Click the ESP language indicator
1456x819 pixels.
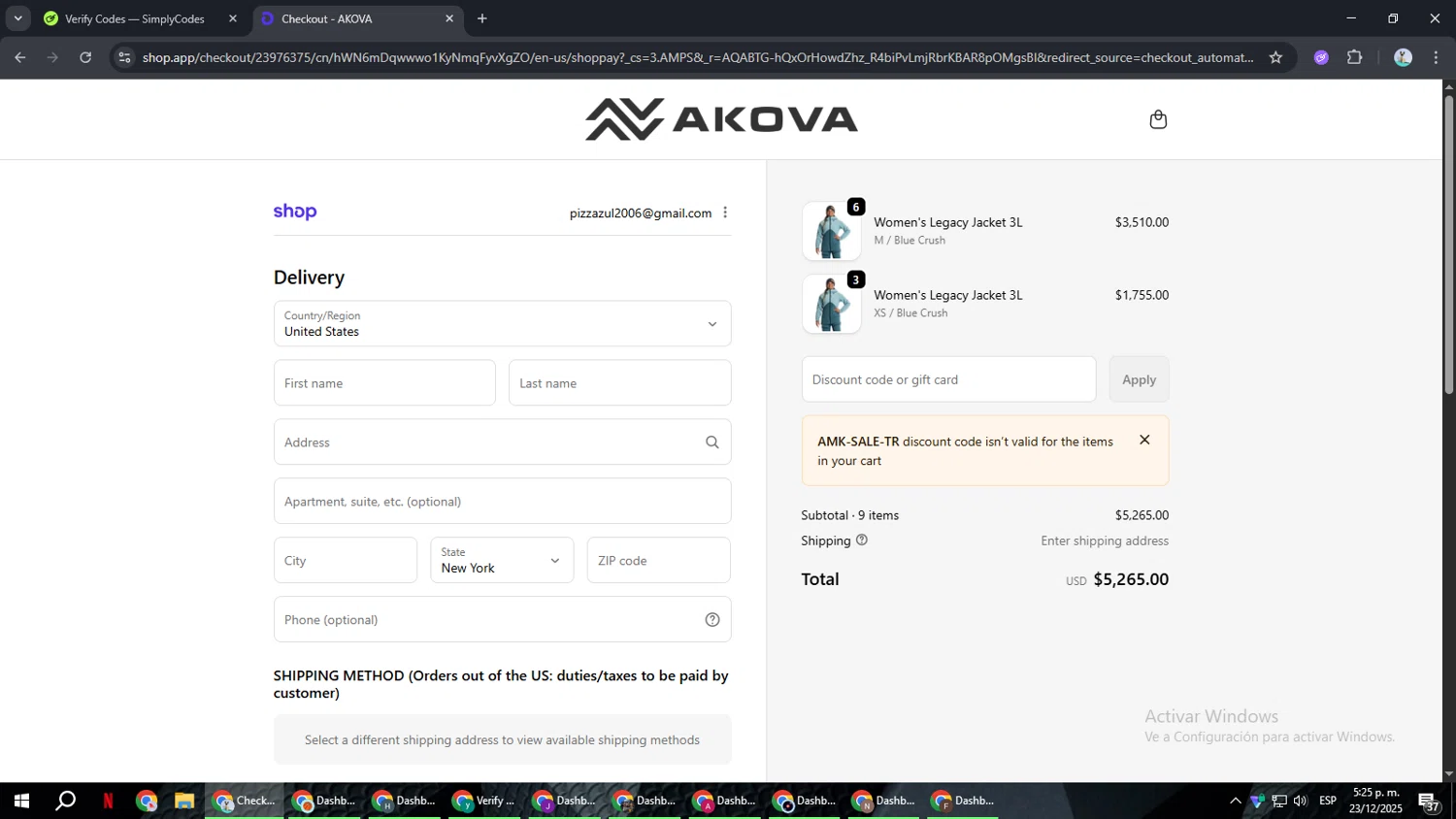[x=1328, y=801]
